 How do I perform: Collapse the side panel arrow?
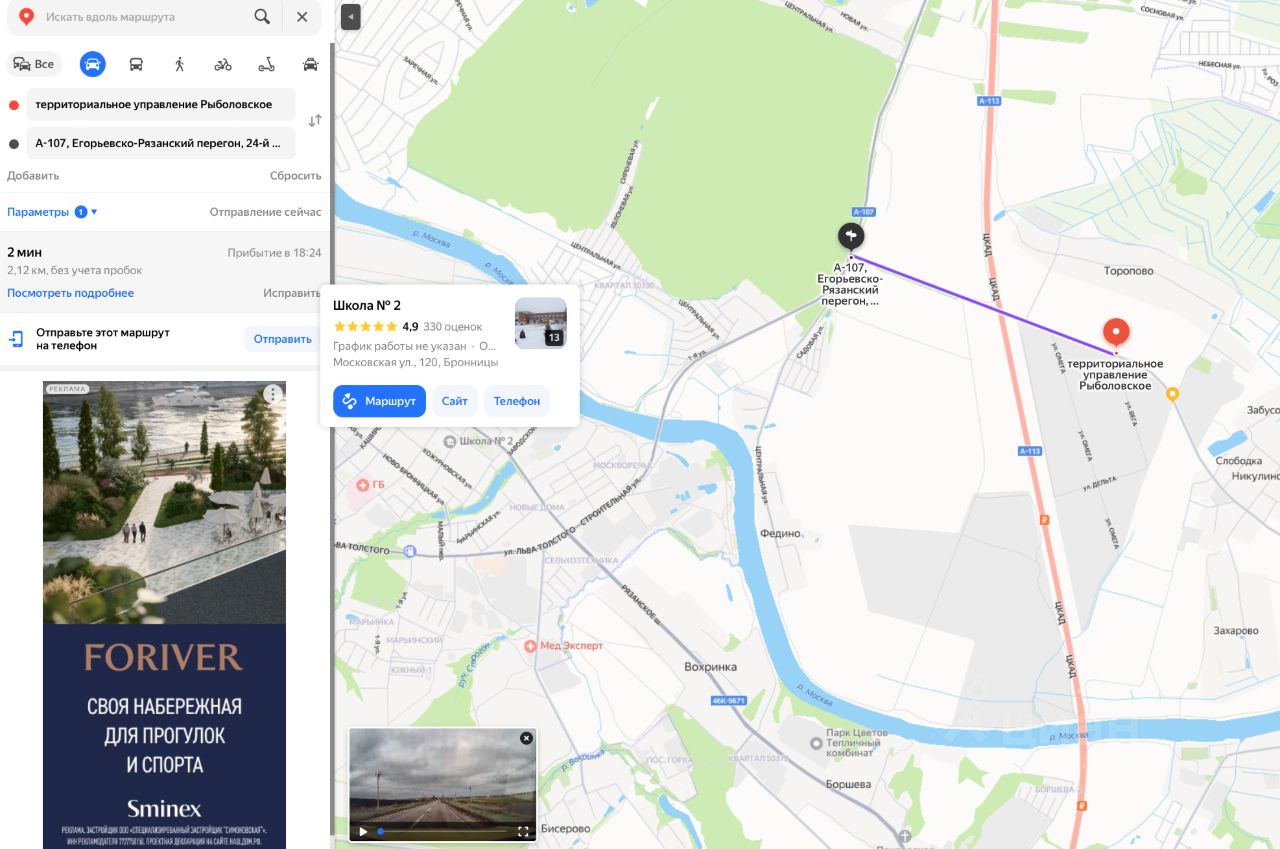point(350,17)
